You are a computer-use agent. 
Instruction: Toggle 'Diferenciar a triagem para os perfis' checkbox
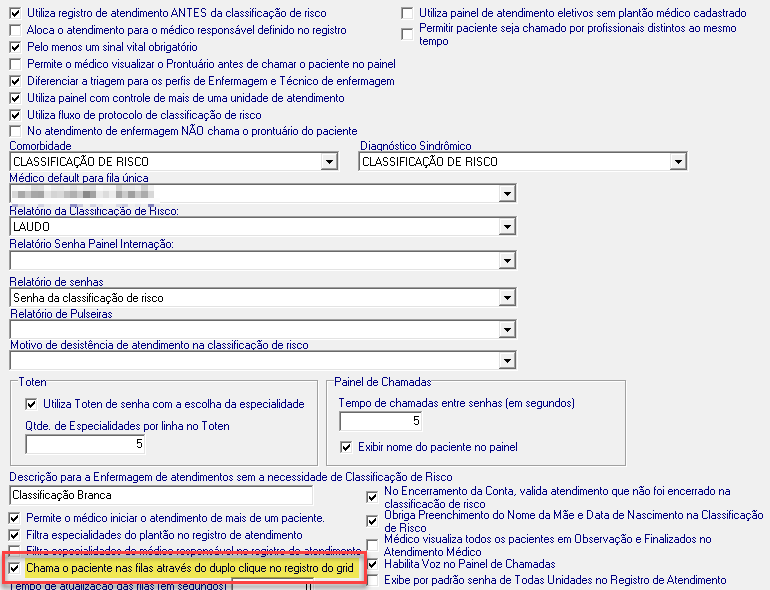click(15, 81)
